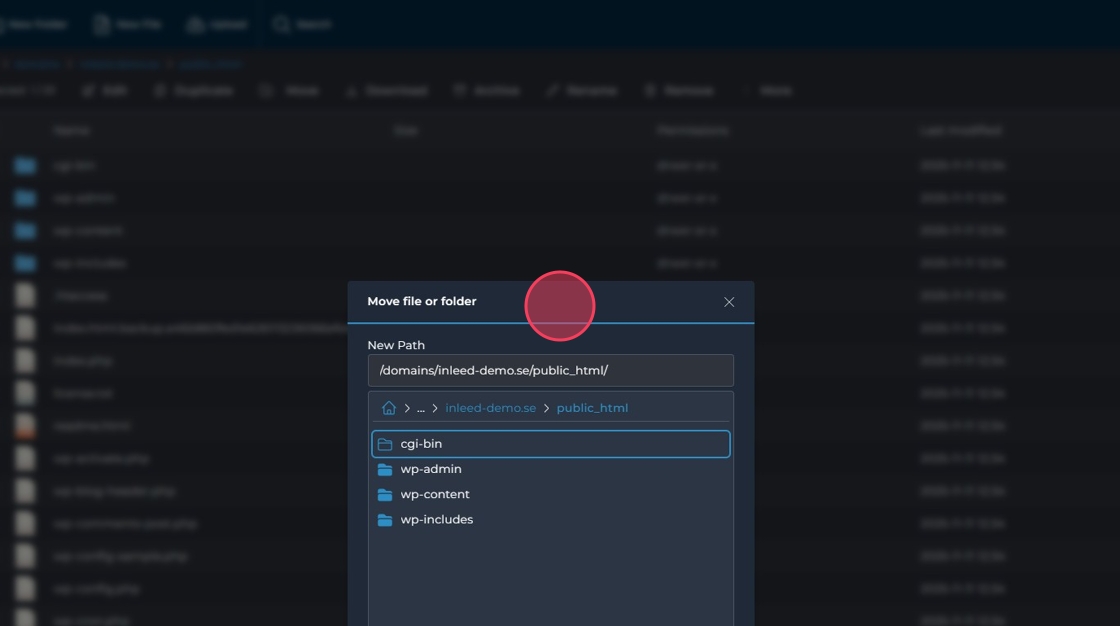1120x626 pixels.
Task: Click the Download action in the toolbar
Action: 386,90
